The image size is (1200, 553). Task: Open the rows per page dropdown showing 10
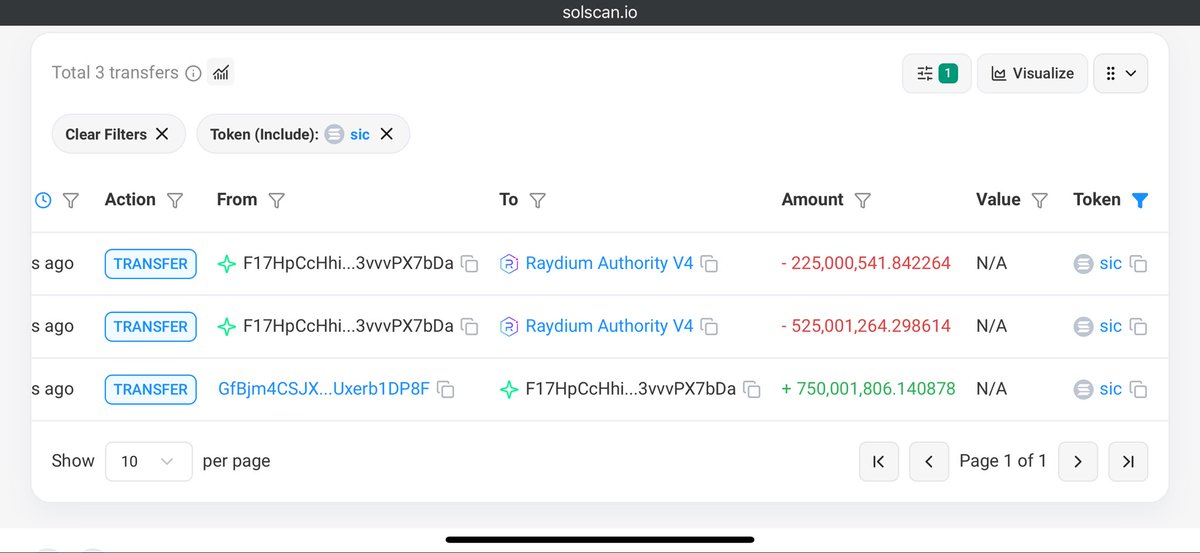tap(148, 461)
